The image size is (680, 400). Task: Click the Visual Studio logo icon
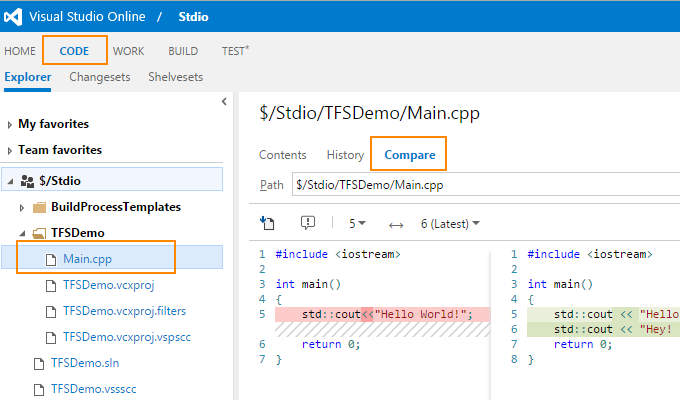13,17
